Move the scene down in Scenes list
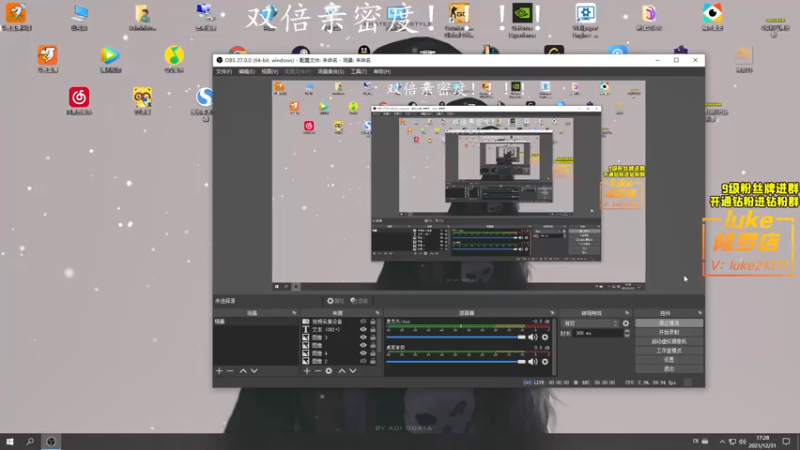The width and height of the screenshot is (800, 450). click(x=254, y=371)
